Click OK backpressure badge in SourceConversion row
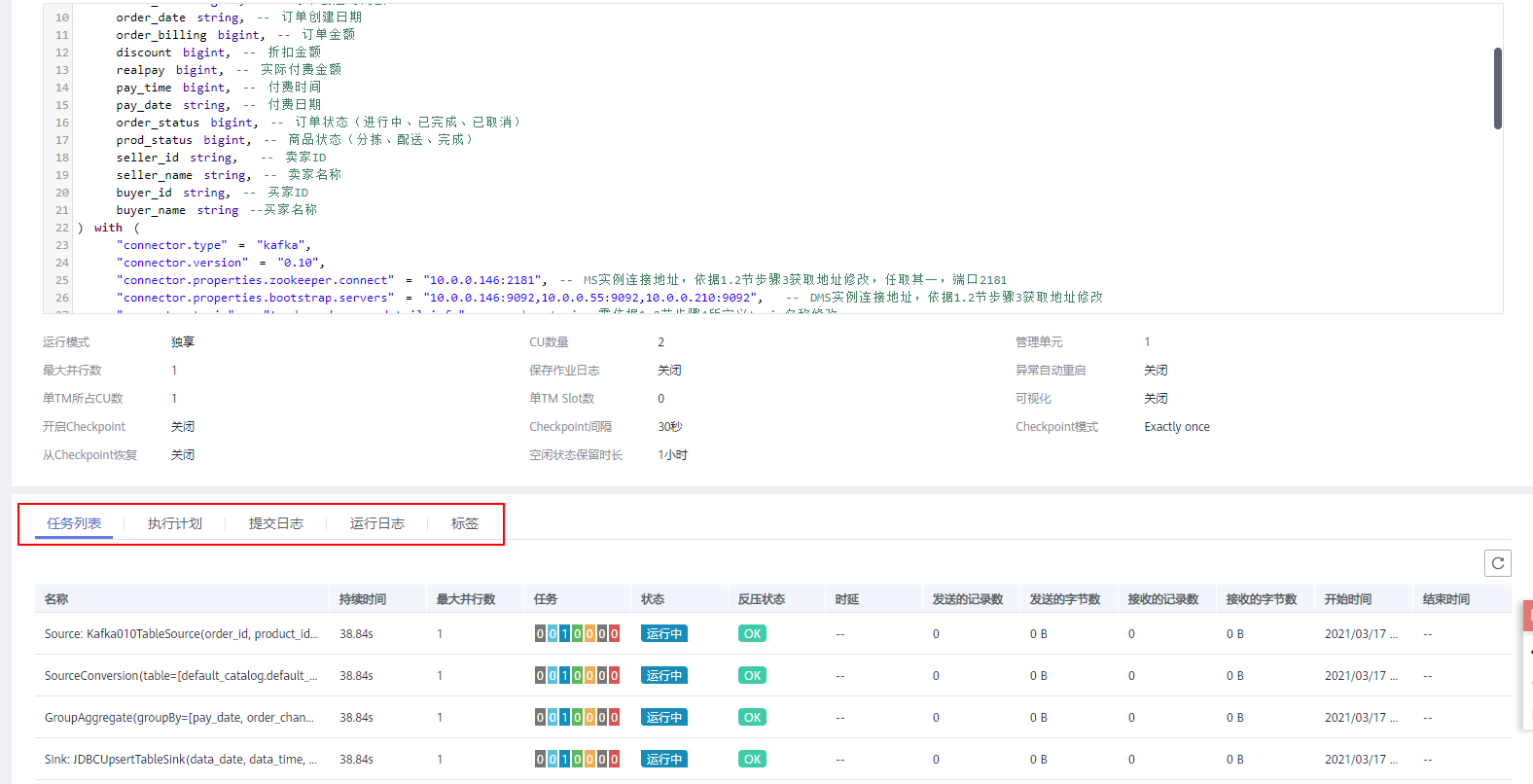 click(x=753, y=676)
